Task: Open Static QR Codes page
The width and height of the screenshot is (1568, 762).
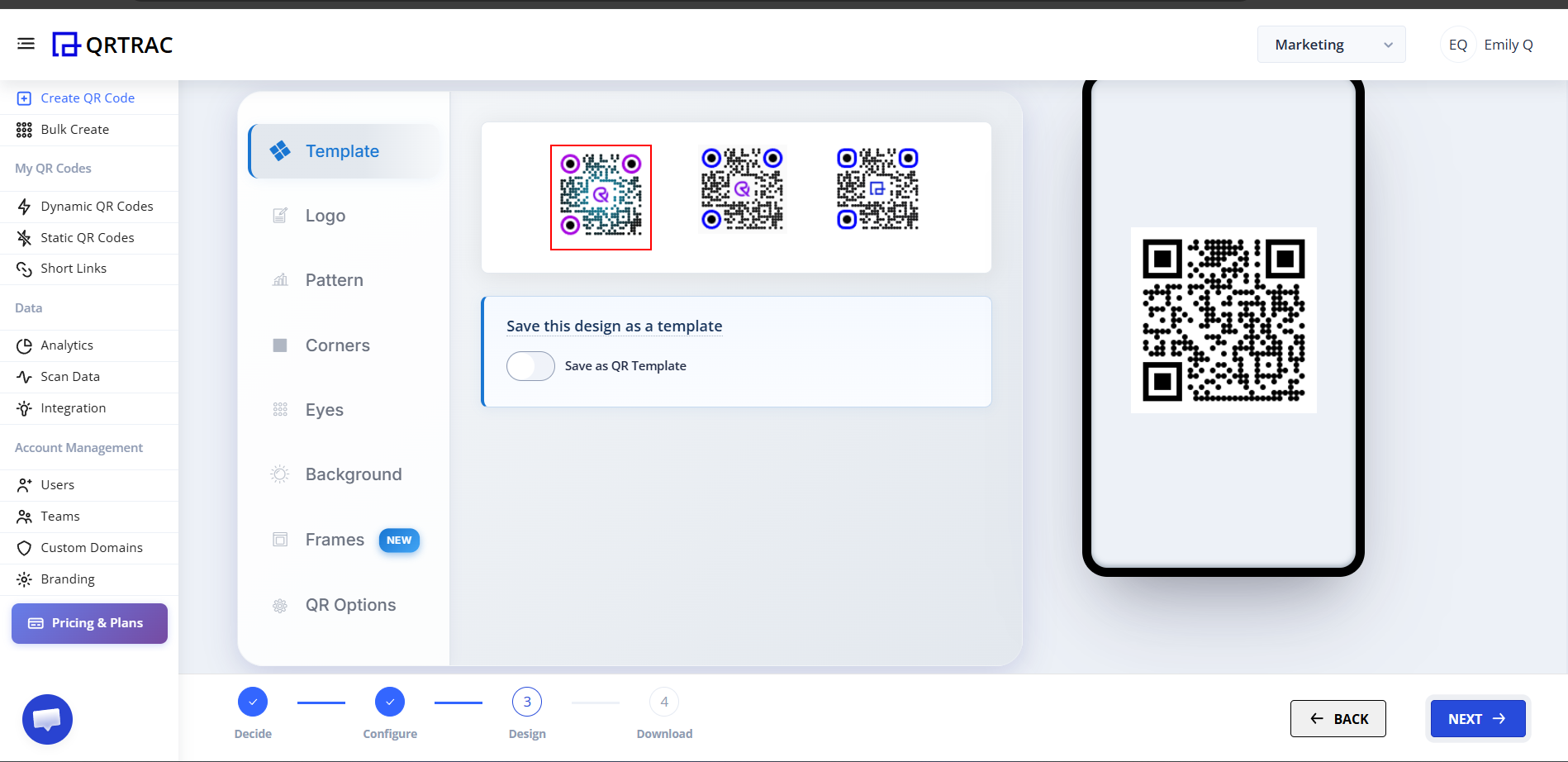Action: [89, 238]
